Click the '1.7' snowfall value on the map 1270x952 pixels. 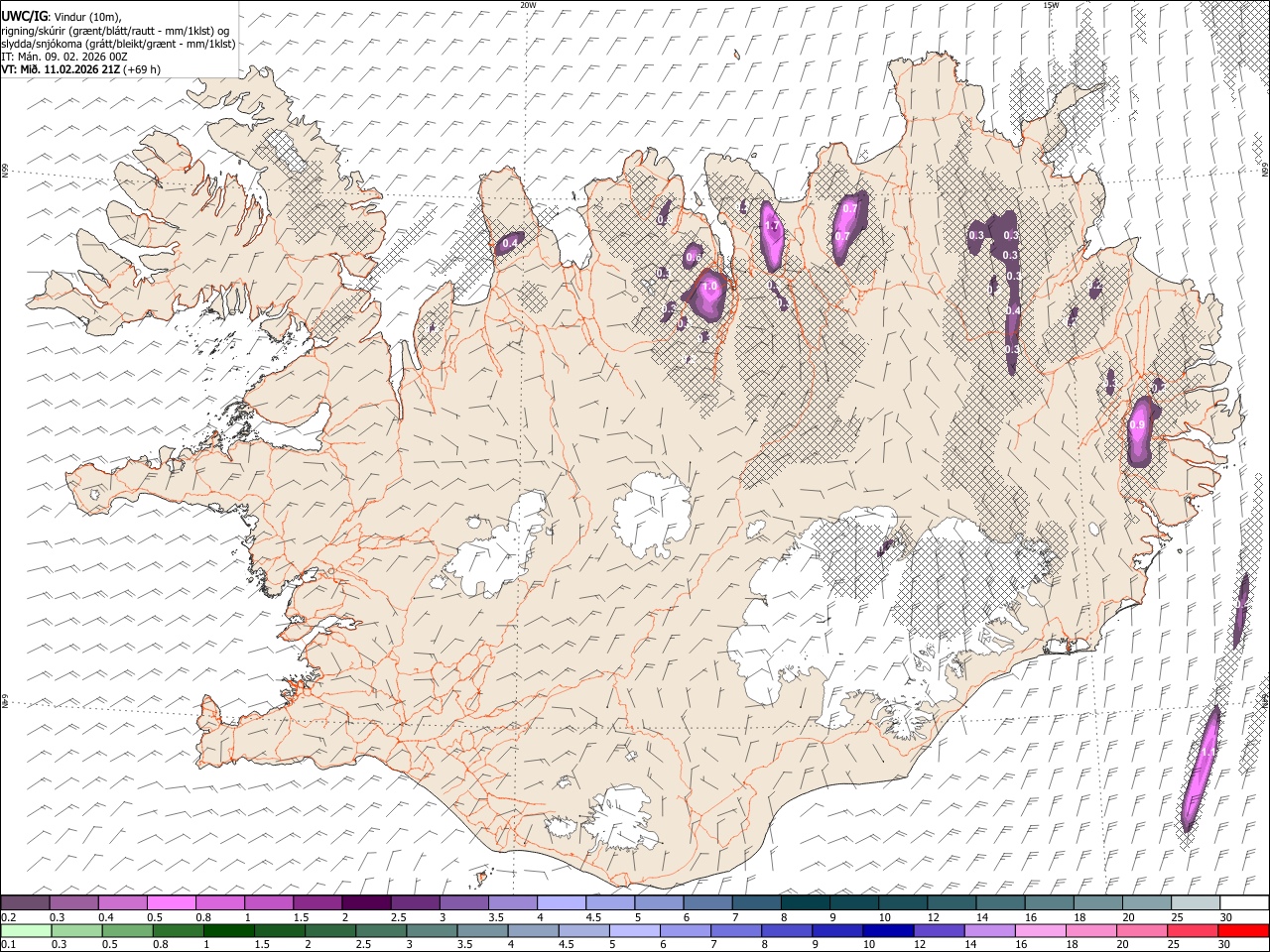pos(773,227)
